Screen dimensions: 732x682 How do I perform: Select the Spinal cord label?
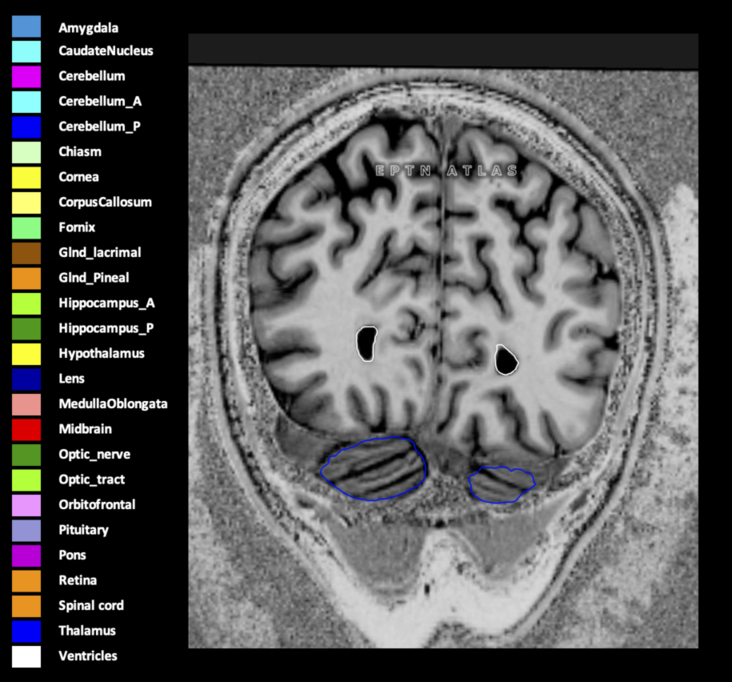coord(91,606)
